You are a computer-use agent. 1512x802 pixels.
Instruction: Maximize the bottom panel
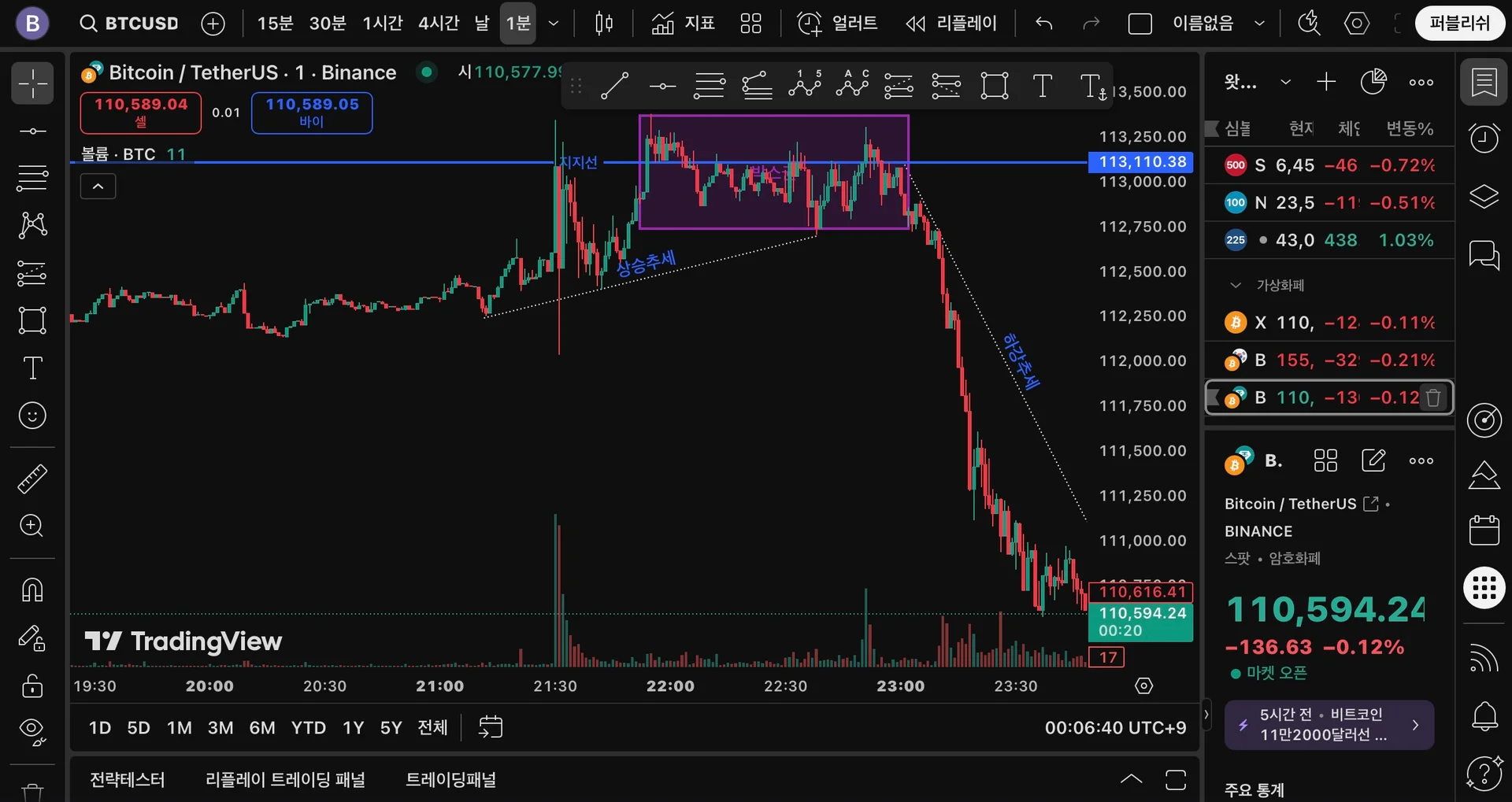pyautogui.click(x=1176, y=780)
